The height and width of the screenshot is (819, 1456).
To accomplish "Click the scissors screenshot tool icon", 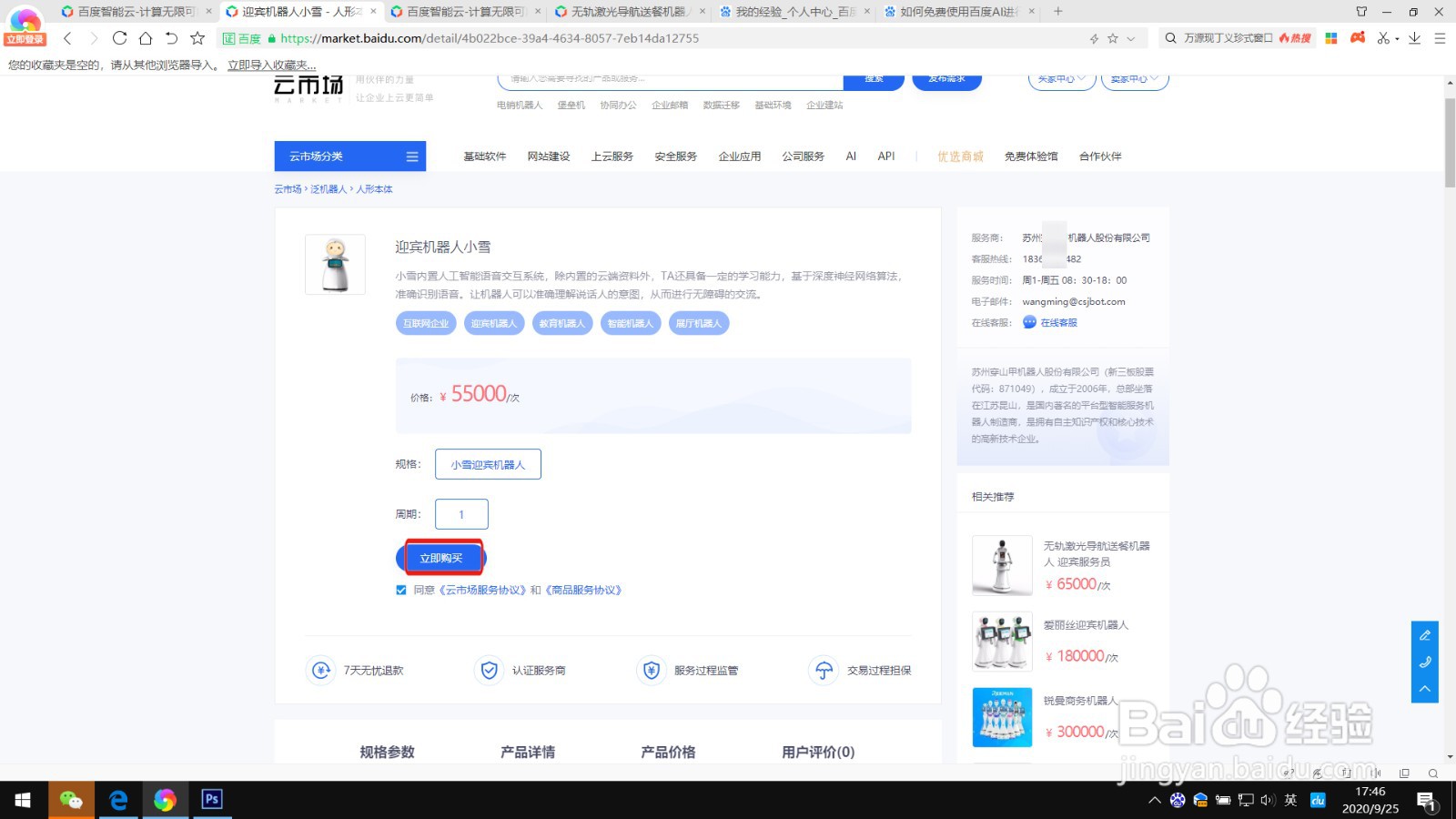I will click(1383, 38).
